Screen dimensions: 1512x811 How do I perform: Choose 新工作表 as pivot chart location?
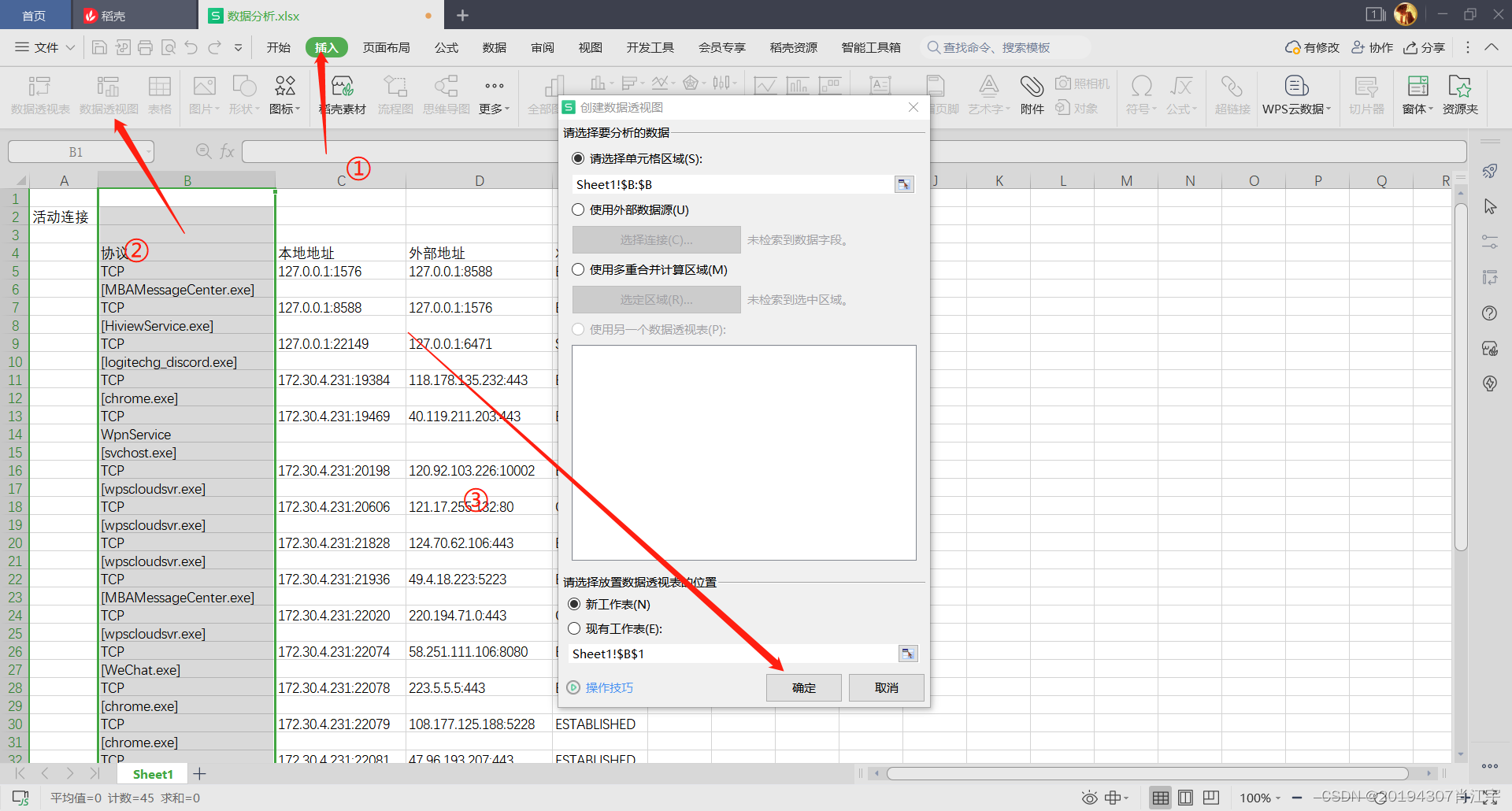(574, 604)
